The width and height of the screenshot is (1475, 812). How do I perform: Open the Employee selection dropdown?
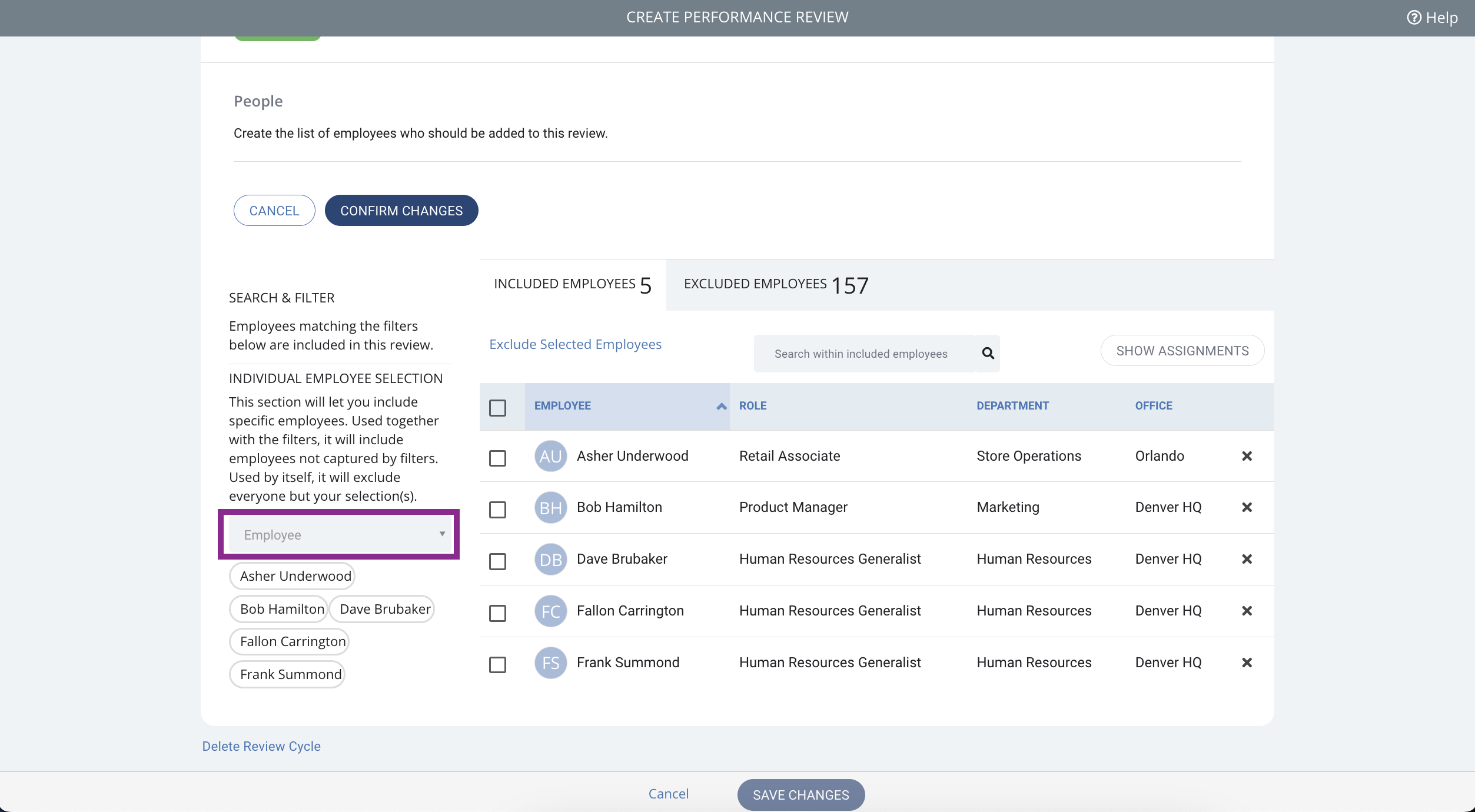point(340,535)
